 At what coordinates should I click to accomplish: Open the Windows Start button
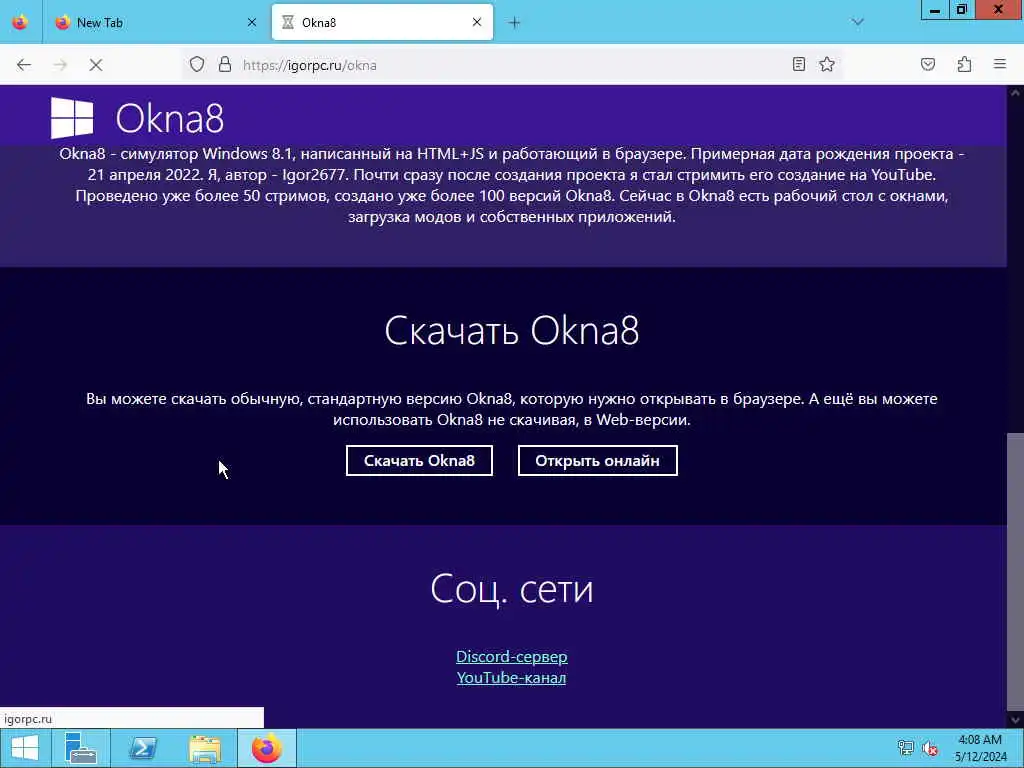25,748
